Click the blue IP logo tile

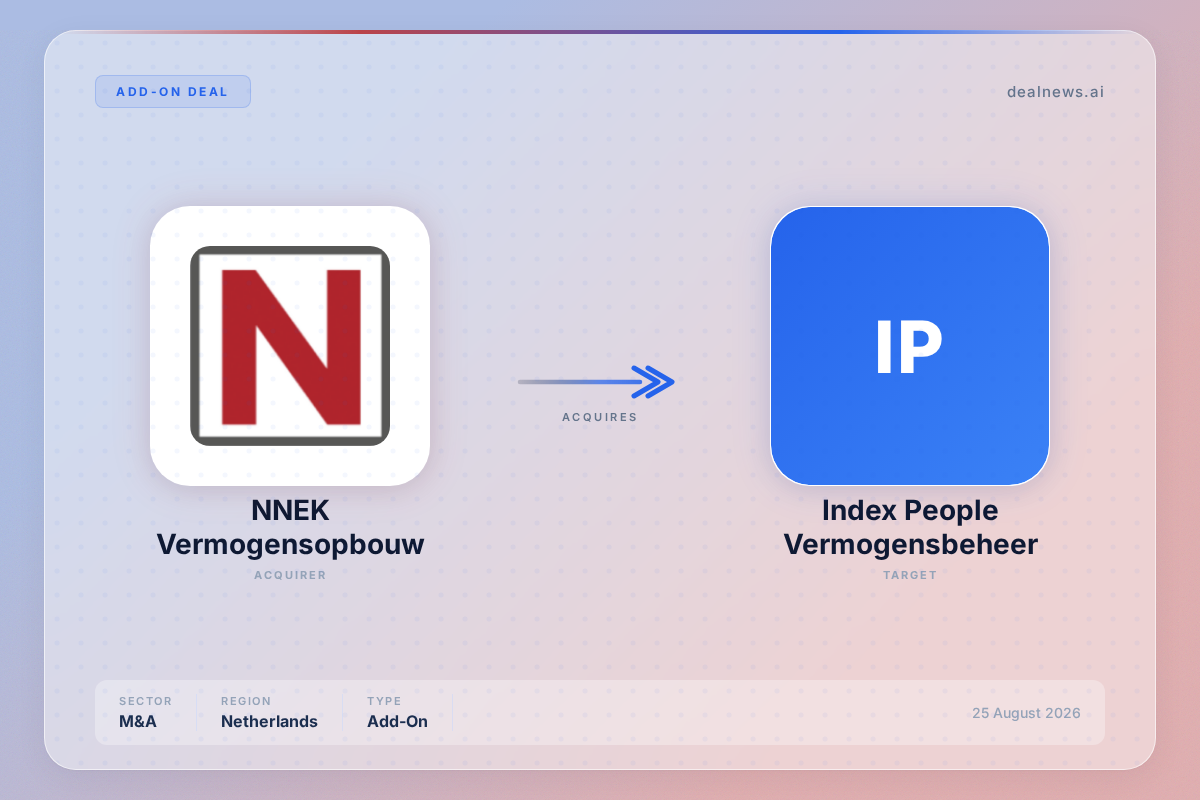point(910,346)
